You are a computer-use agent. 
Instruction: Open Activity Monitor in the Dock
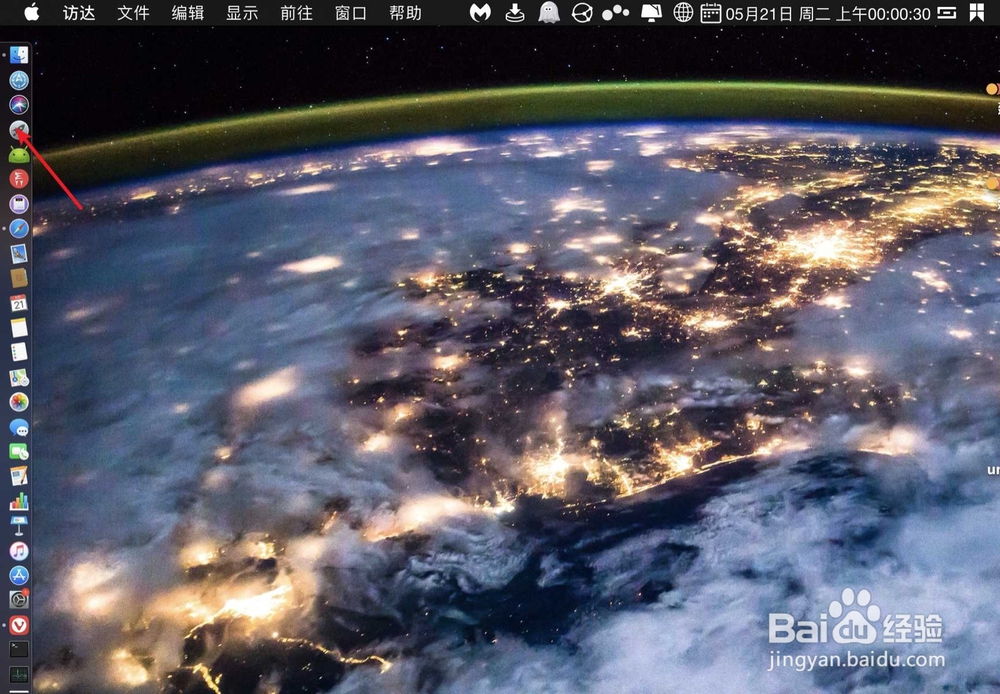pyautogui.click(x=19, y=674)
